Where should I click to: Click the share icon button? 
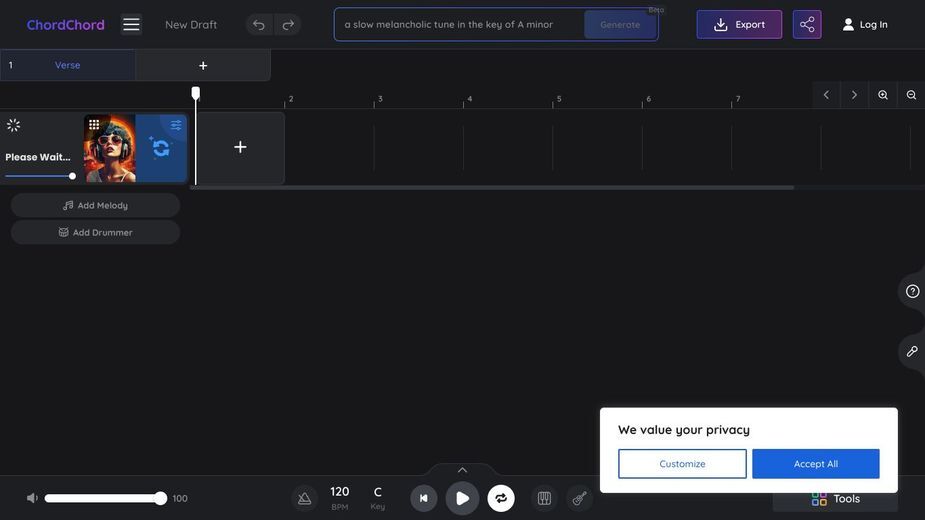[x=806, y=25]
